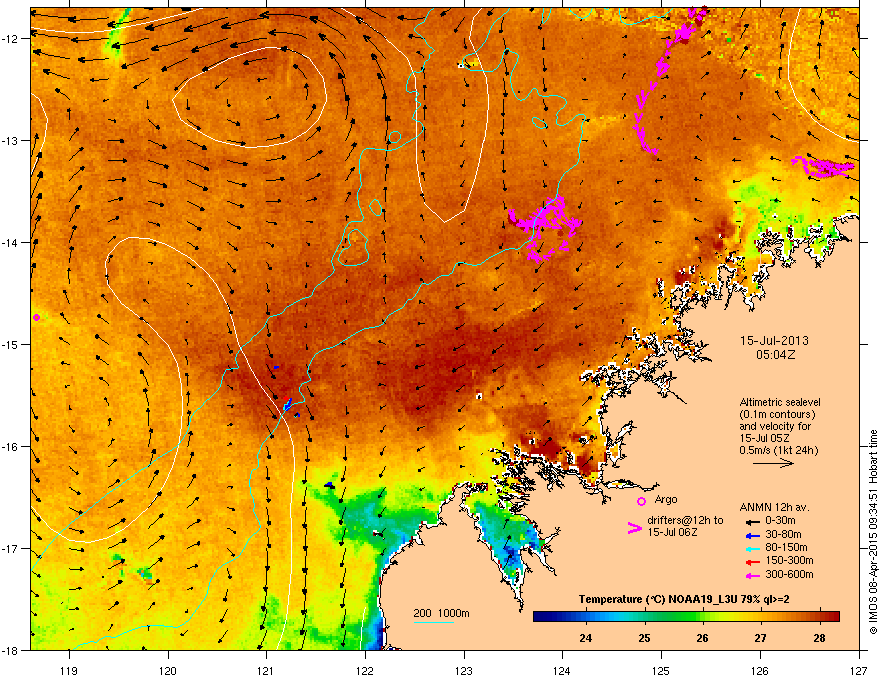
Task: Click the blue ANMN marker near 121.7, -16.4
Action: click(x=329, y=485)
